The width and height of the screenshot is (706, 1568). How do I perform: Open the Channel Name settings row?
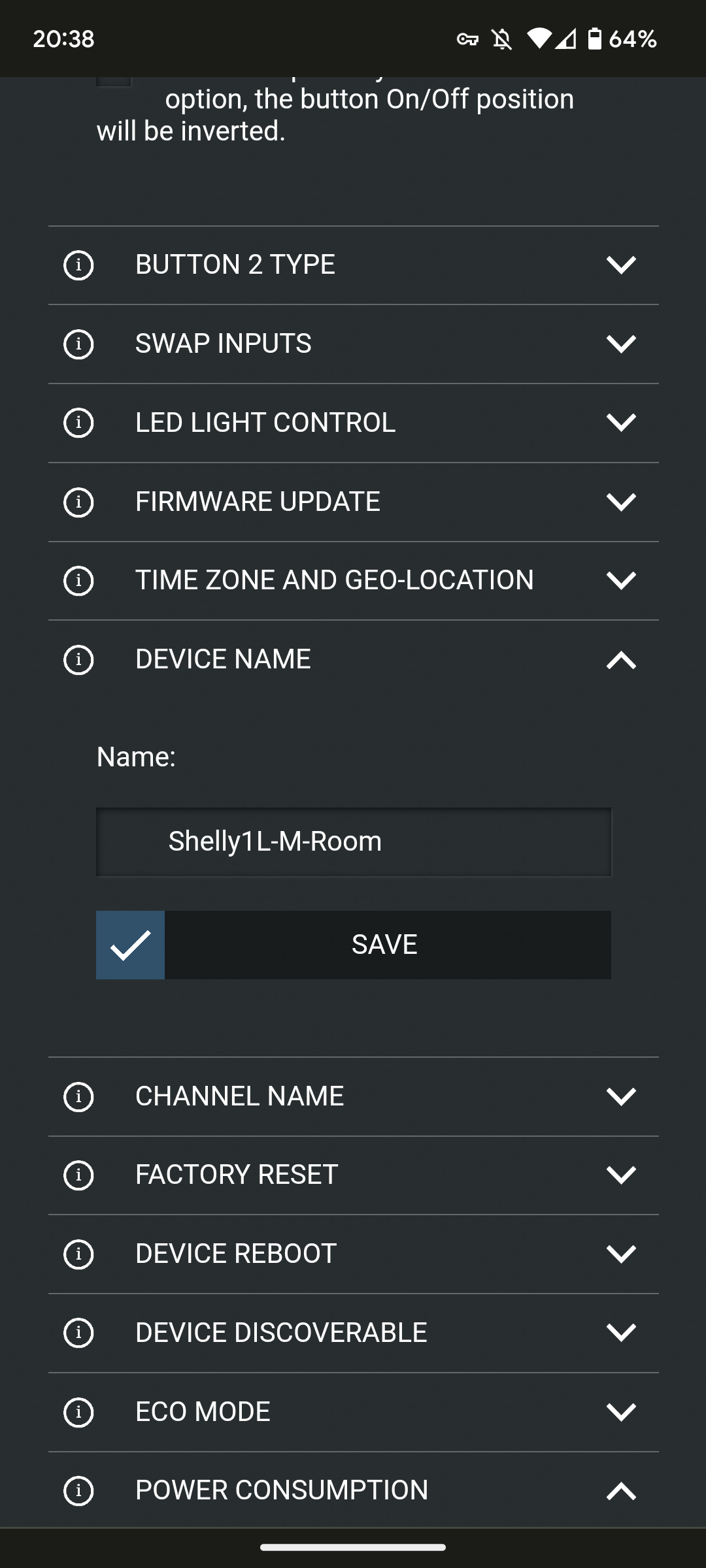[x=353, y=1096]
